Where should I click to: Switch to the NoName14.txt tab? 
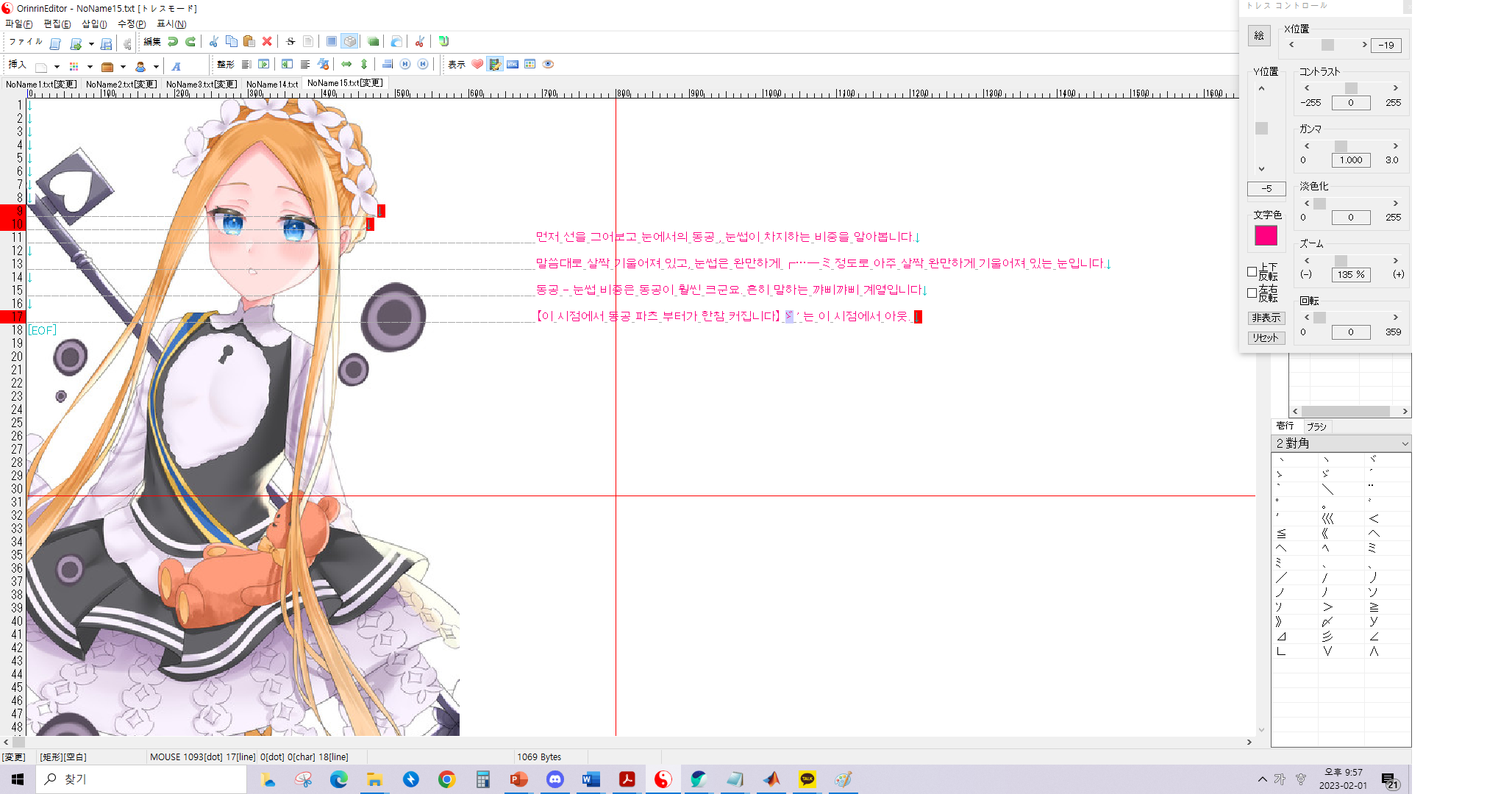(x=272, y=85)
